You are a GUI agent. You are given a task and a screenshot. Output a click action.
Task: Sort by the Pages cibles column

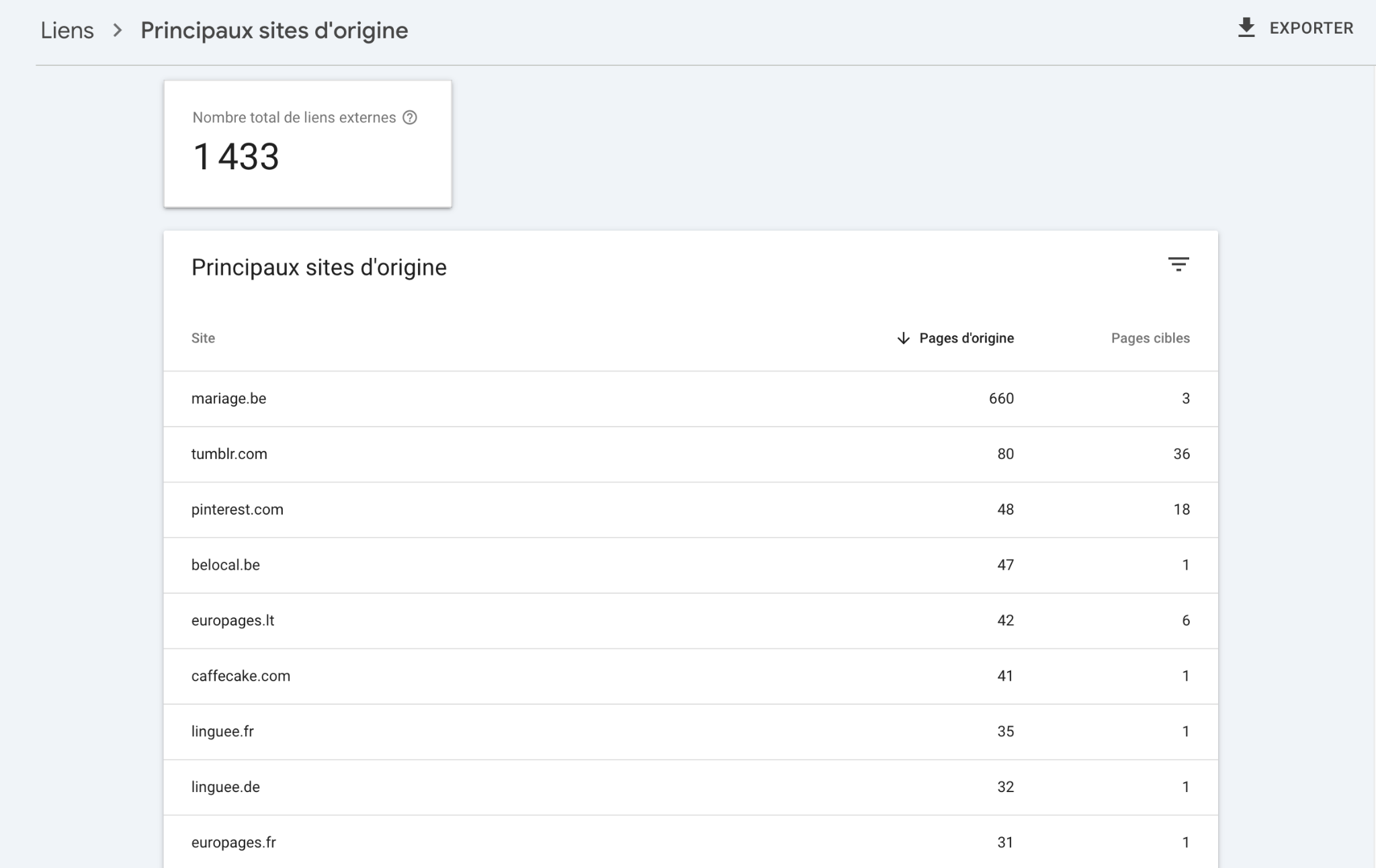[x=1150, y=338]
